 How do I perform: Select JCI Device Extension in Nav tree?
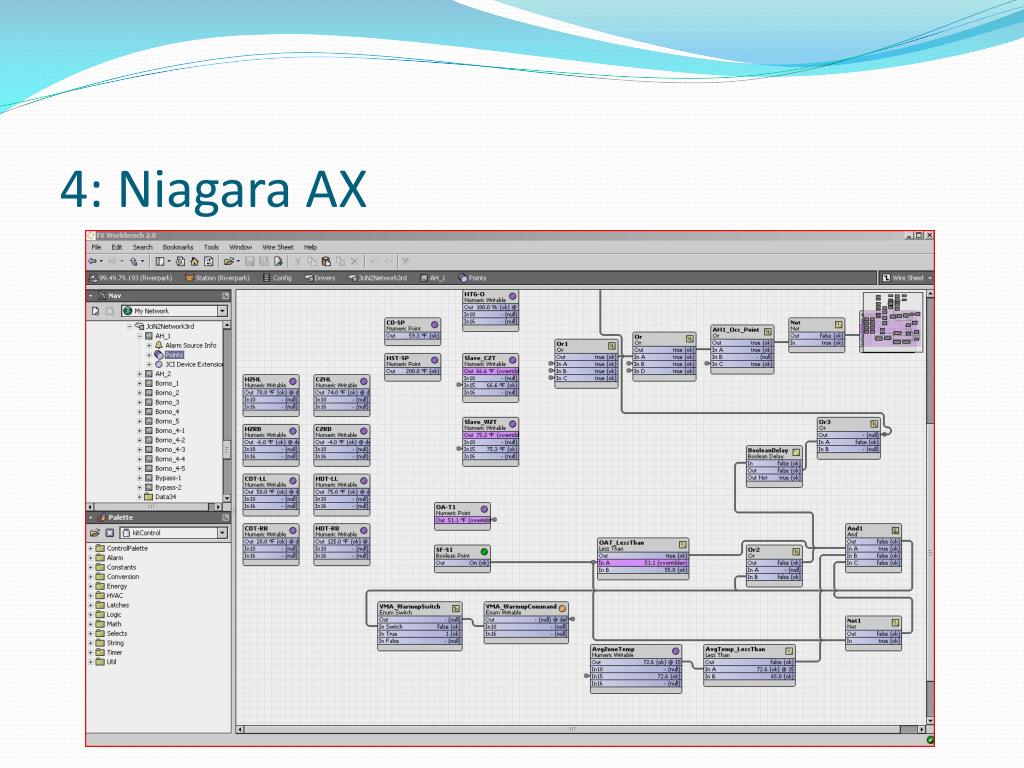(x=193, y=364)
